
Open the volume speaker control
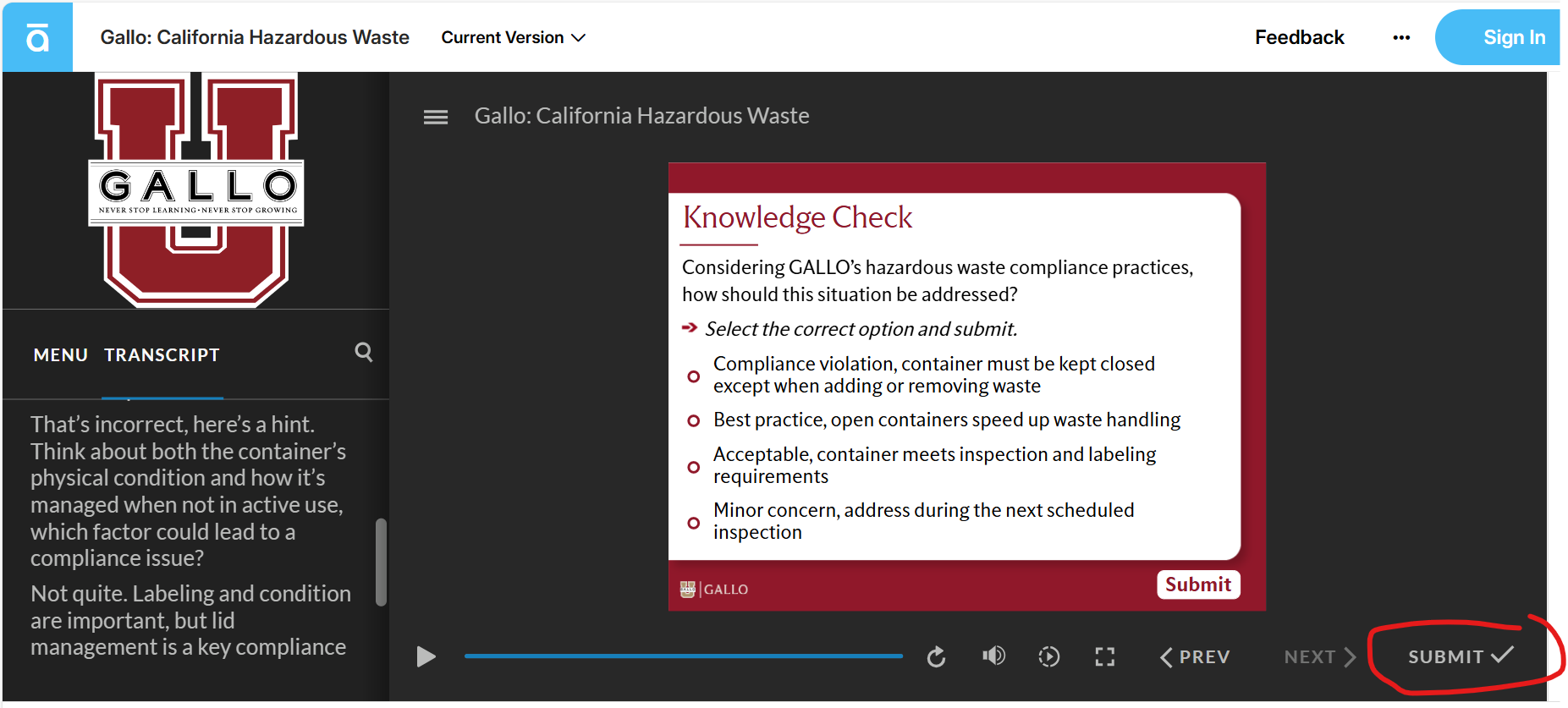pos(993,656)
